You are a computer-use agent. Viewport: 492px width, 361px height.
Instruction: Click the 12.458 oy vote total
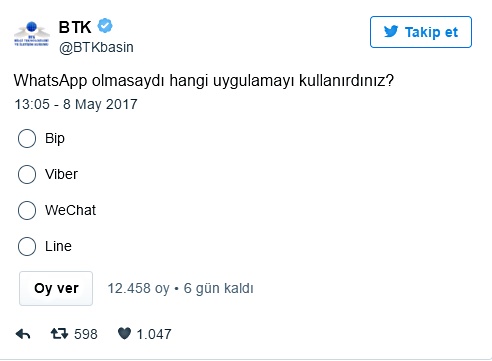tap(138, 289)
